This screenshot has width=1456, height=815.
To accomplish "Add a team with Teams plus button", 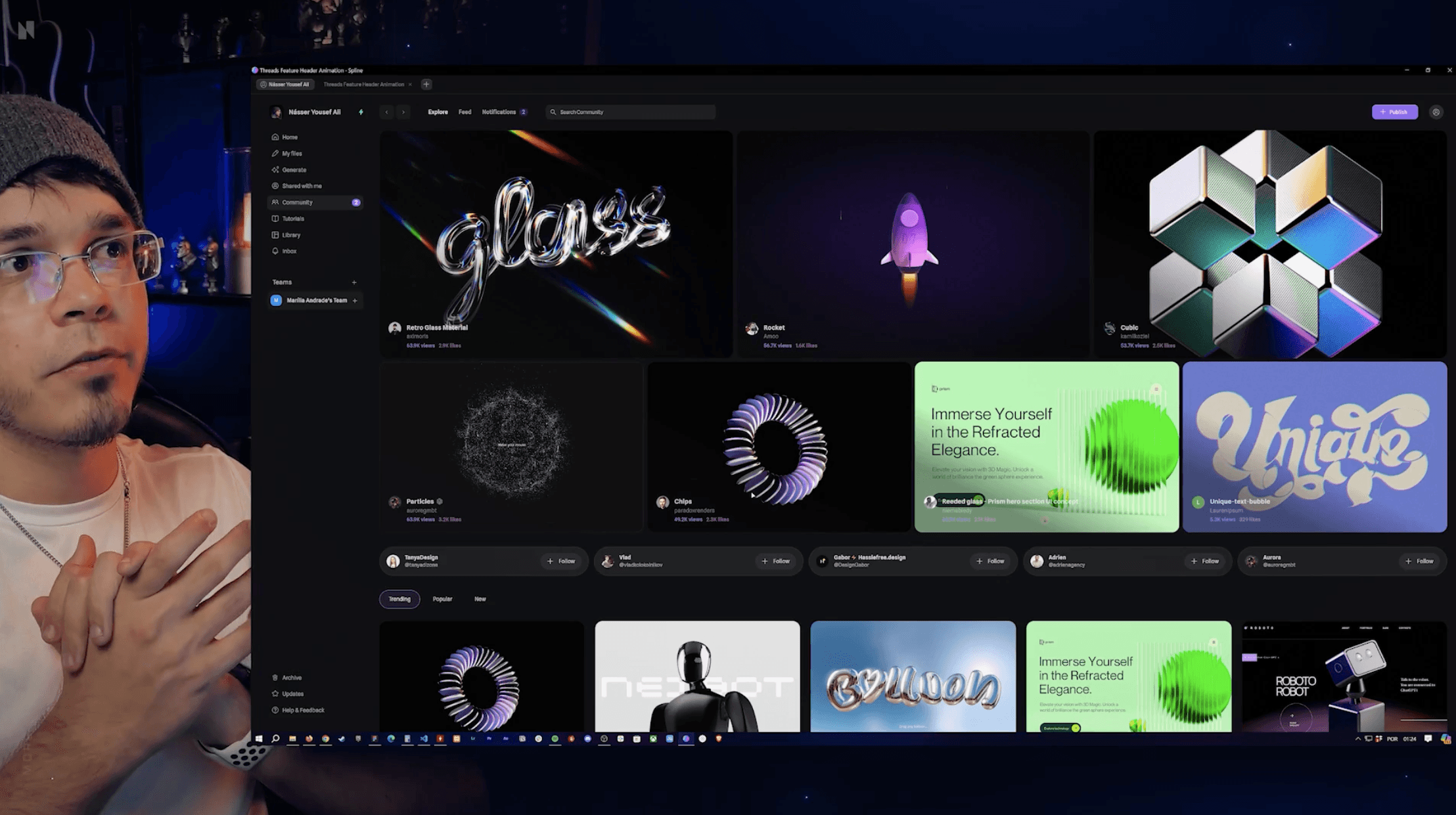I will point(354,282).
